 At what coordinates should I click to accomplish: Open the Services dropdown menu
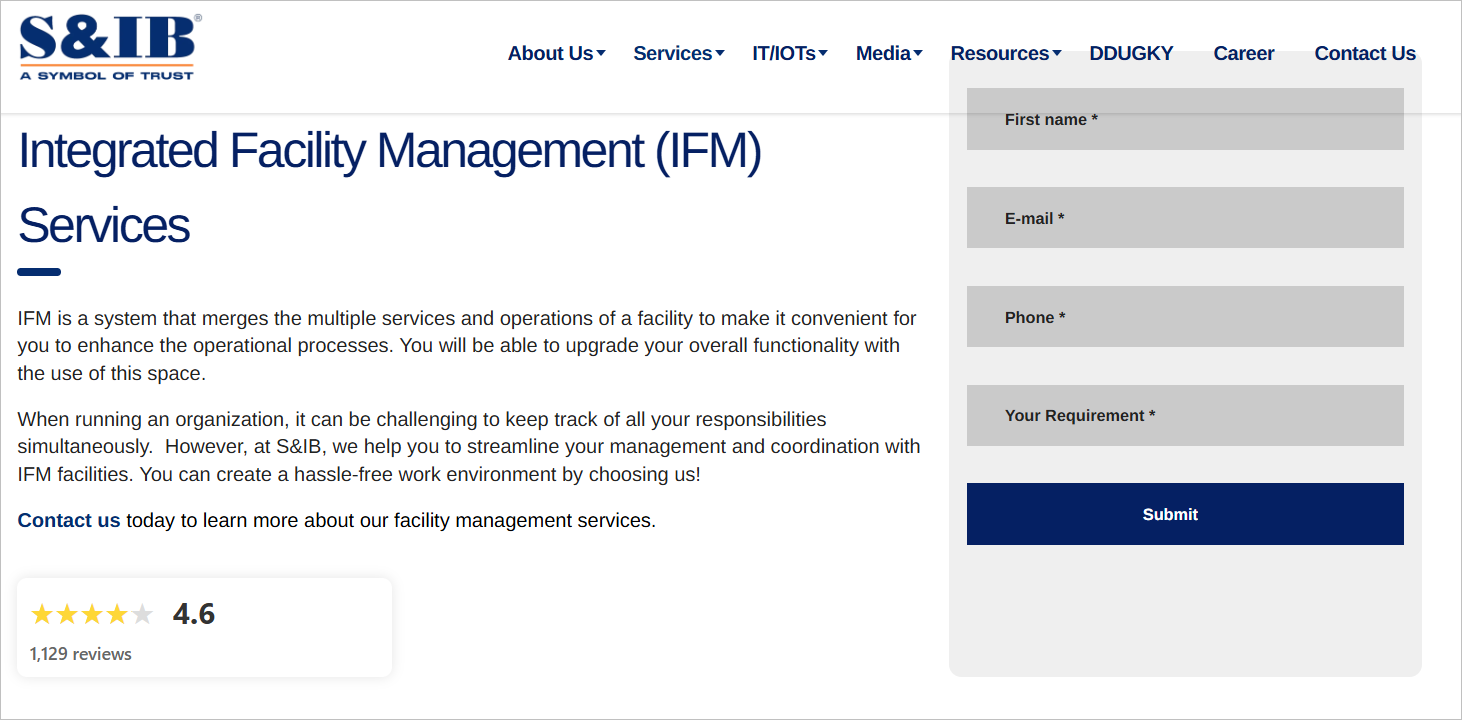point(678,54)
